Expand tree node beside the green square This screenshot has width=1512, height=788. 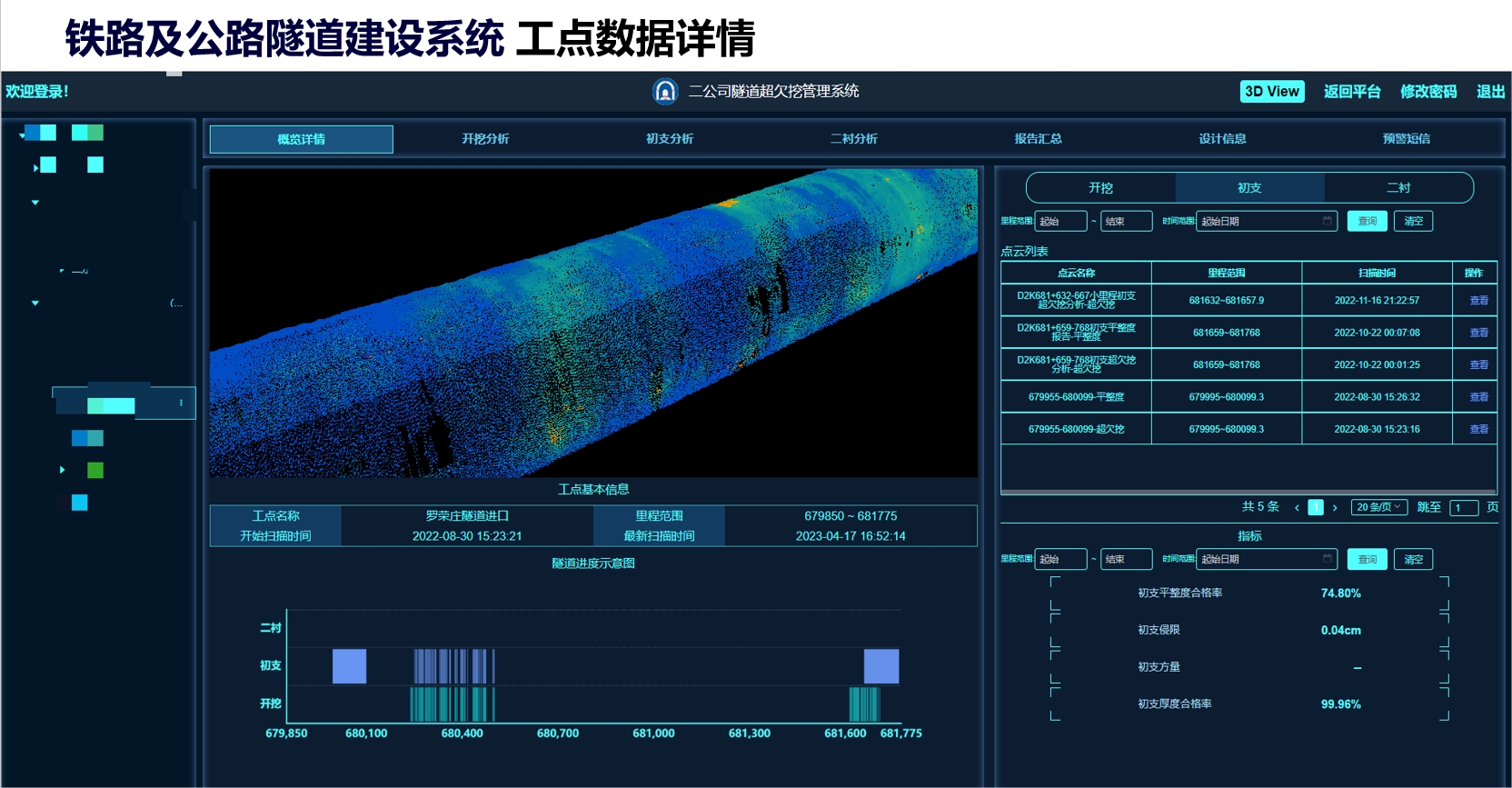point(62,470)
